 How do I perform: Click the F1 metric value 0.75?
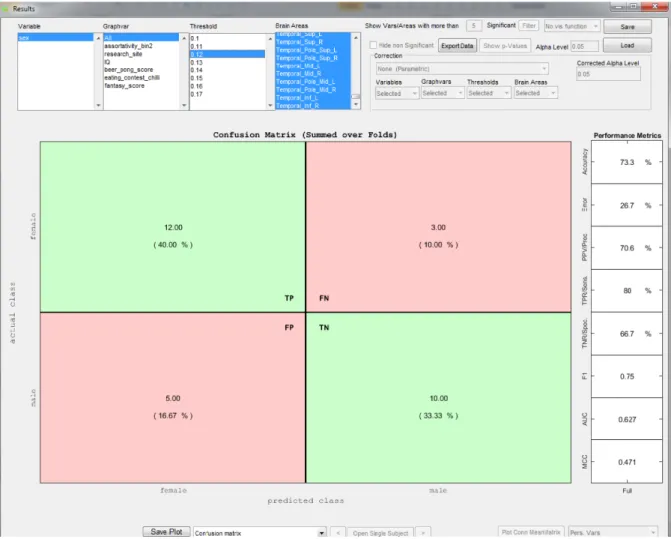coord(627,376)
